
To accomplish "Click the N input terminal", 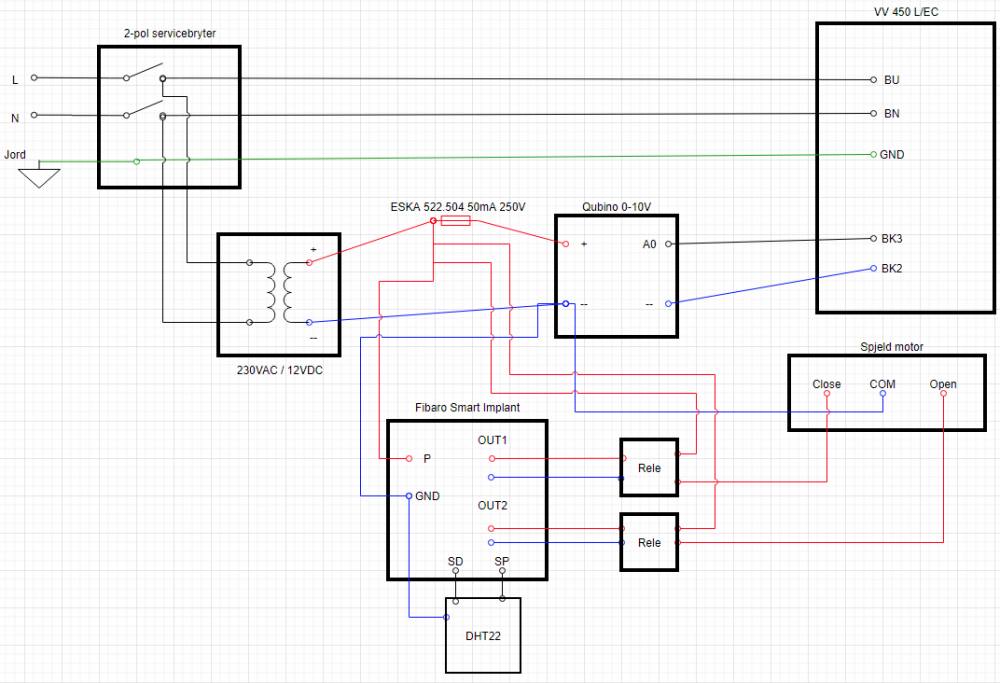I will coord(34,116).
